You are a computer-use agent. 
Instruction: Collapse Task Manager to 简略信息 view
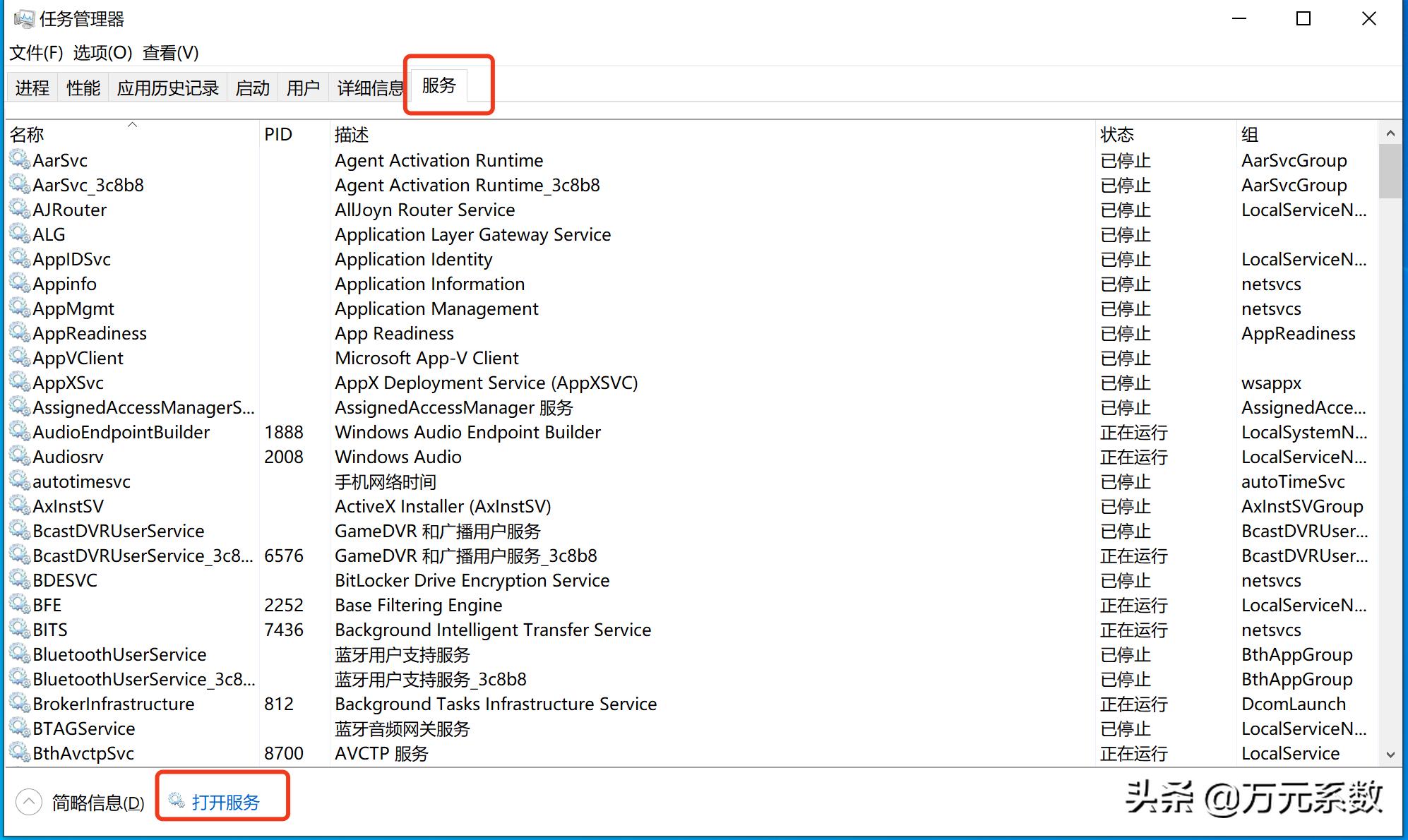click(x=94, y=803)
